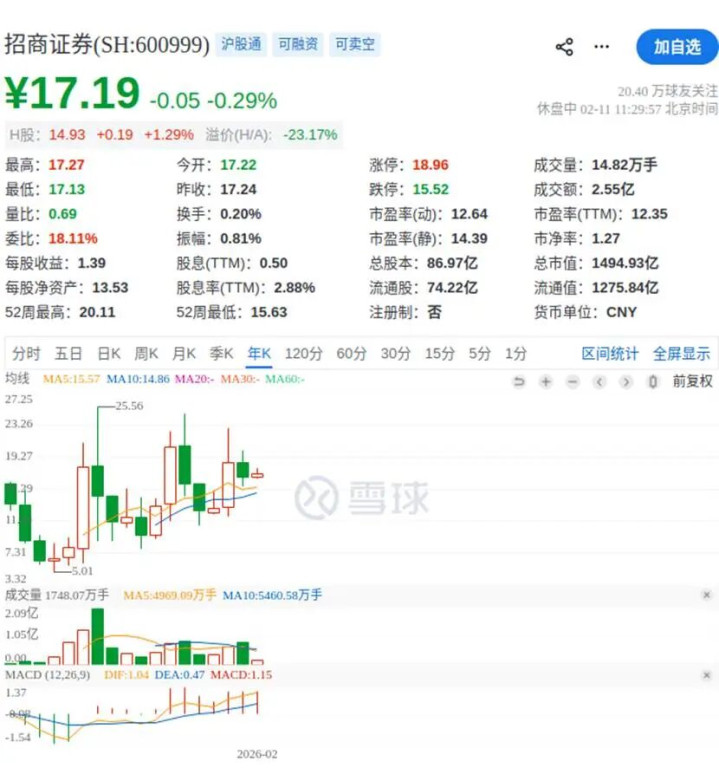Zoom out the chart with minus icon
719x768 pixels.
click(573, 381)
